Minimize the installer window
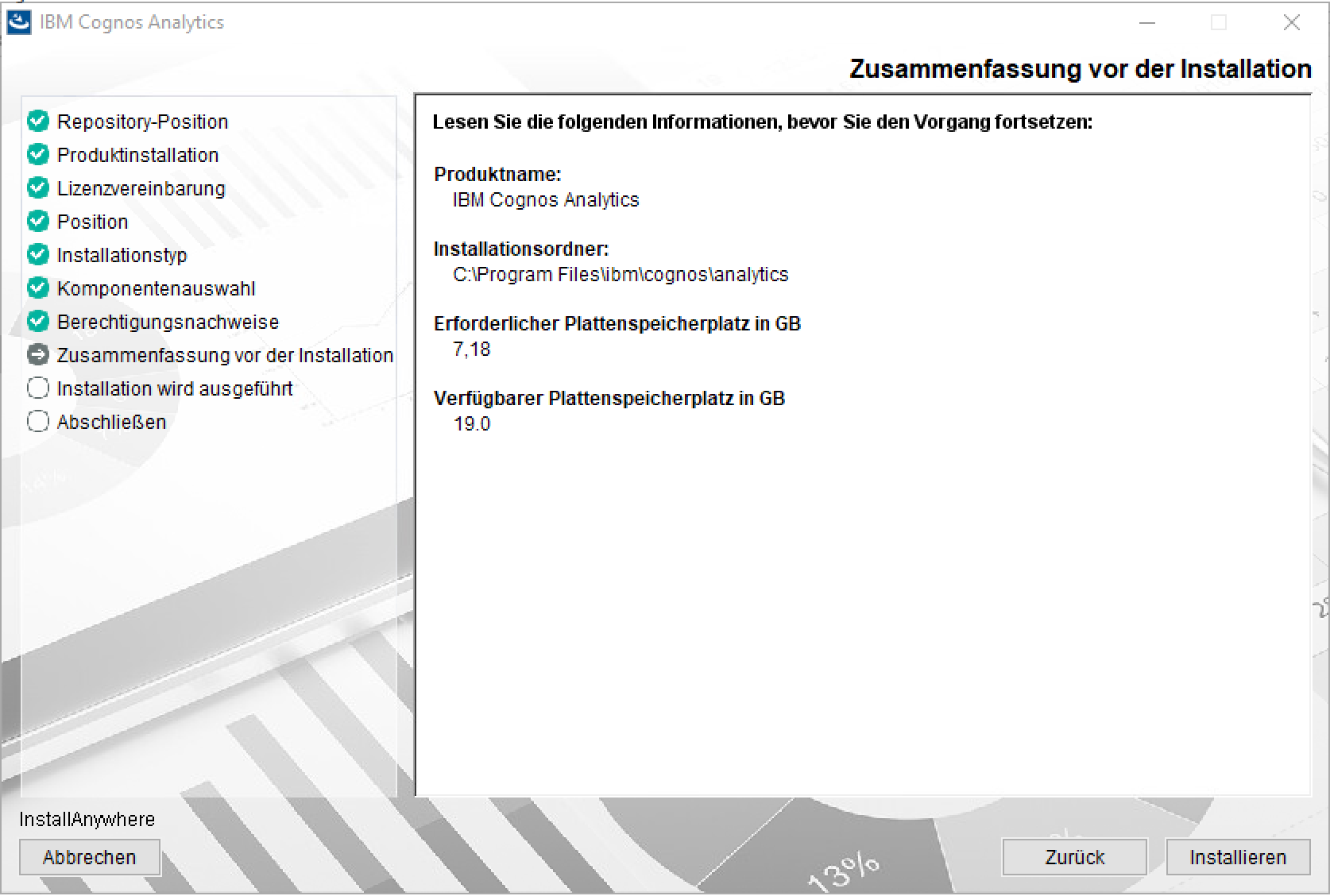1330x896 pixels. click(1146, 23)
